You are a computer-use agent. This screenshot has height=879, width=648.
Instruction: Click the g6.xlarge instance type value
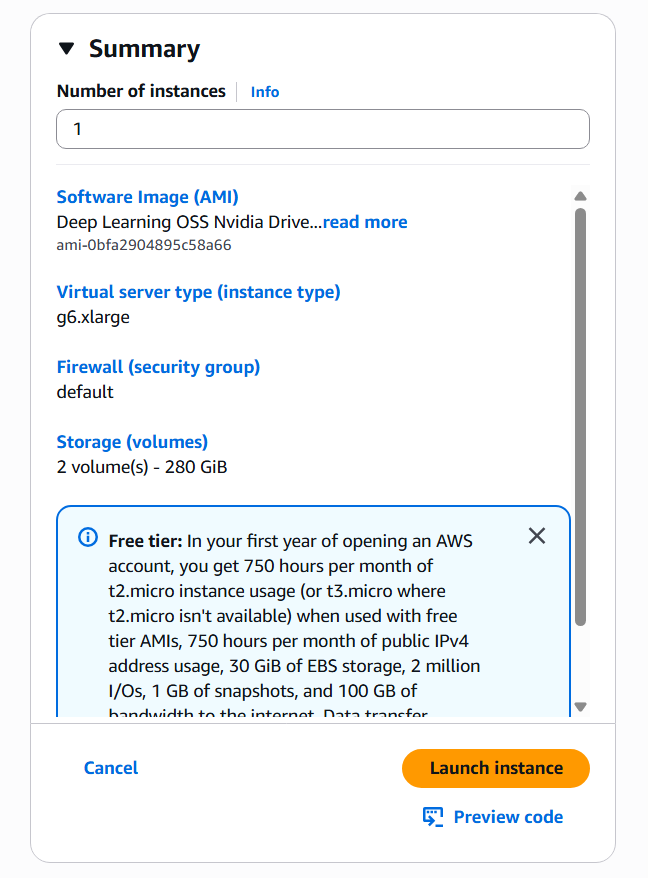coord(93,317)
